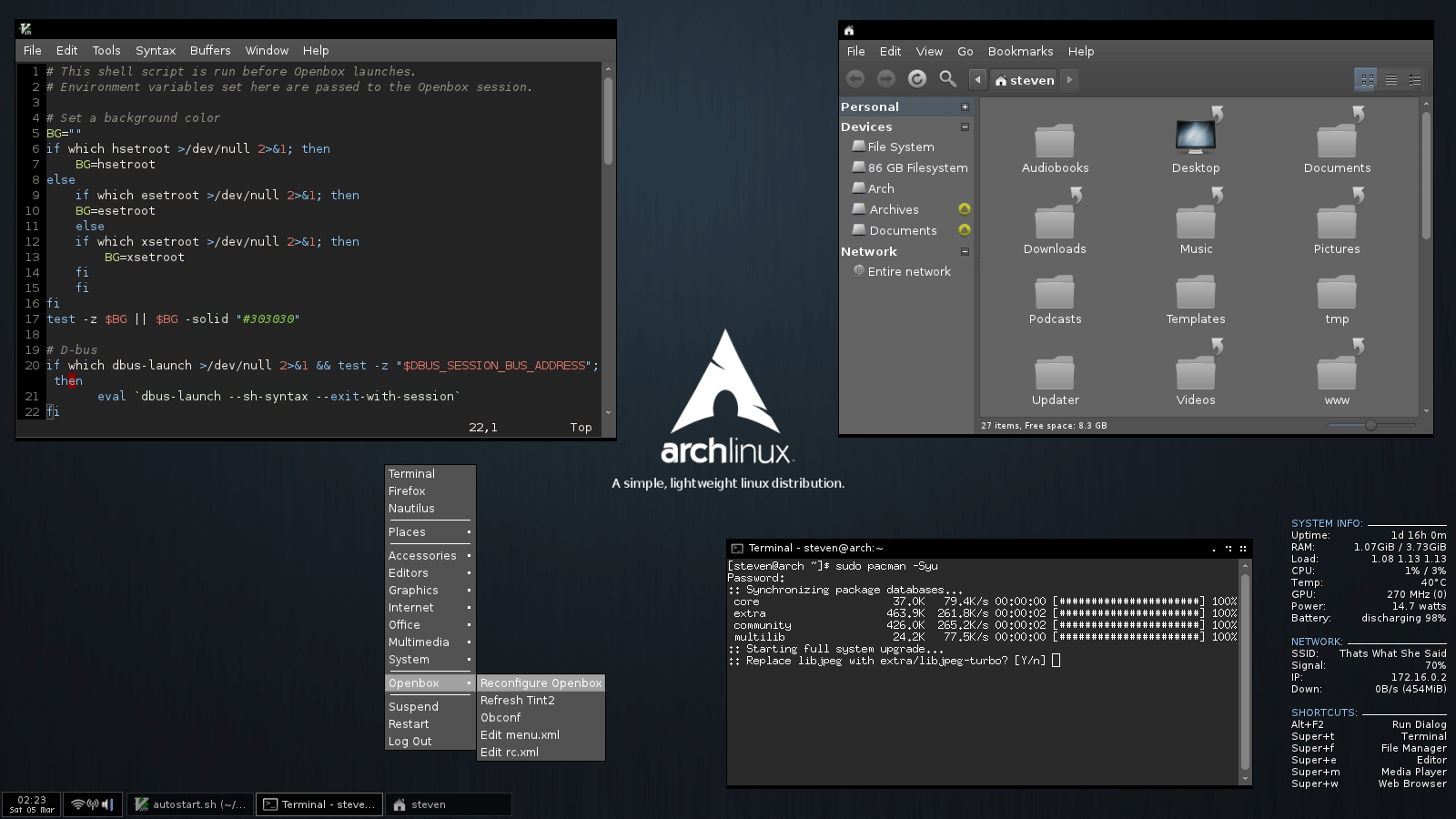Click the WiFi tray icon
1456x819 pixels.
pyautogui.click(x=78, y=804)
